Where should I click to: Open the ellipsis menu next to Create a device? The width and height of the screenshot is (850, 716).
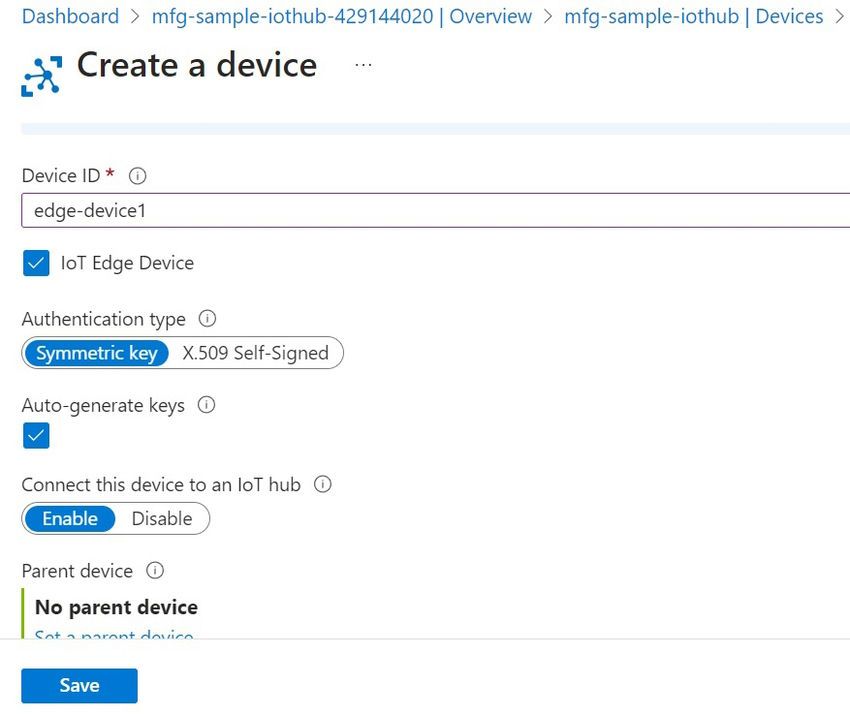(363, 63)
